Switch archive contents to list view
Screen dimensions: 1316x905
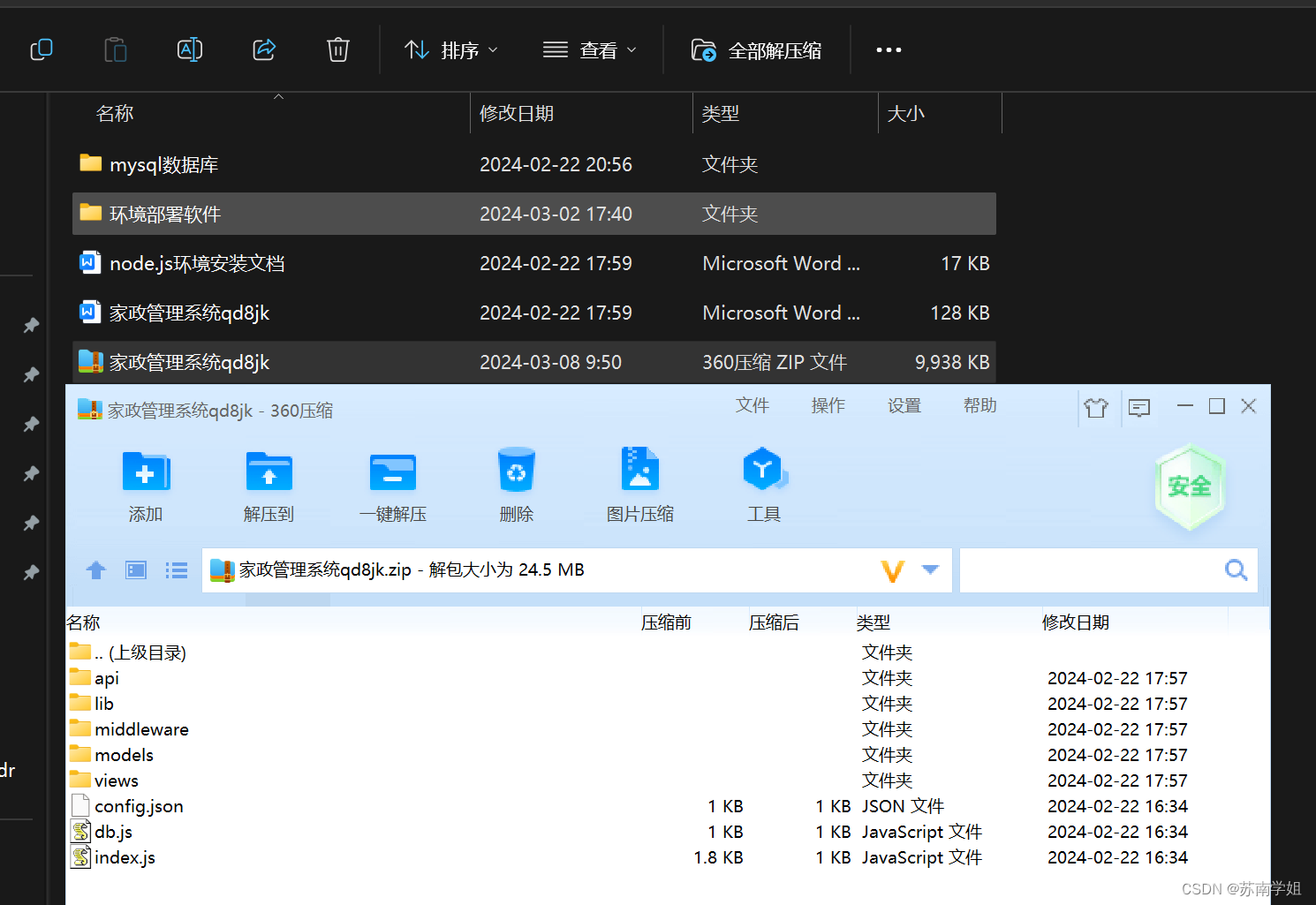(176, 569)
